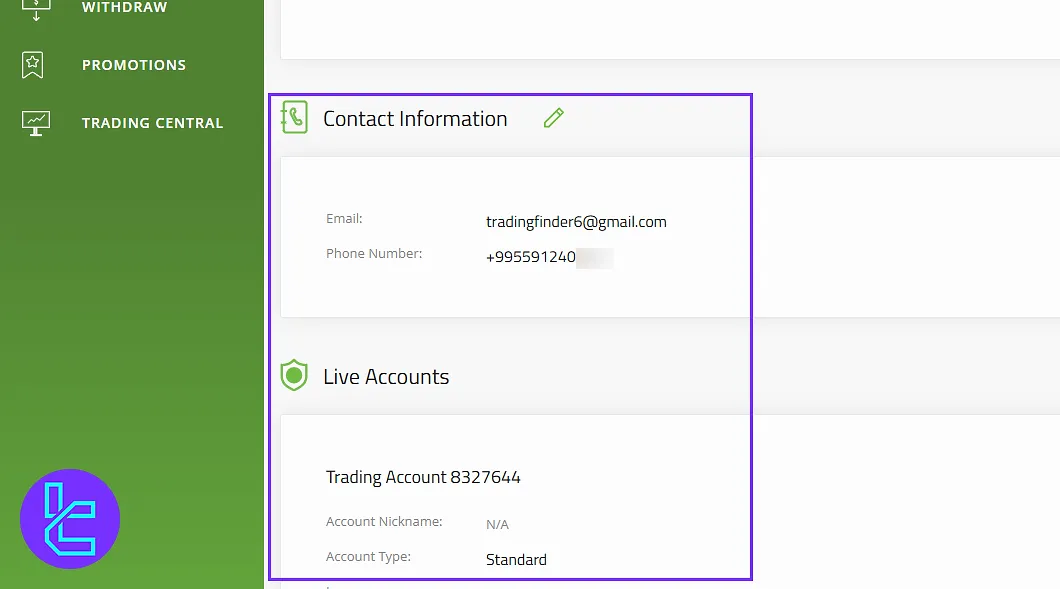
Task: Select the Standard account type value
Action: click(x=516, y=560)
